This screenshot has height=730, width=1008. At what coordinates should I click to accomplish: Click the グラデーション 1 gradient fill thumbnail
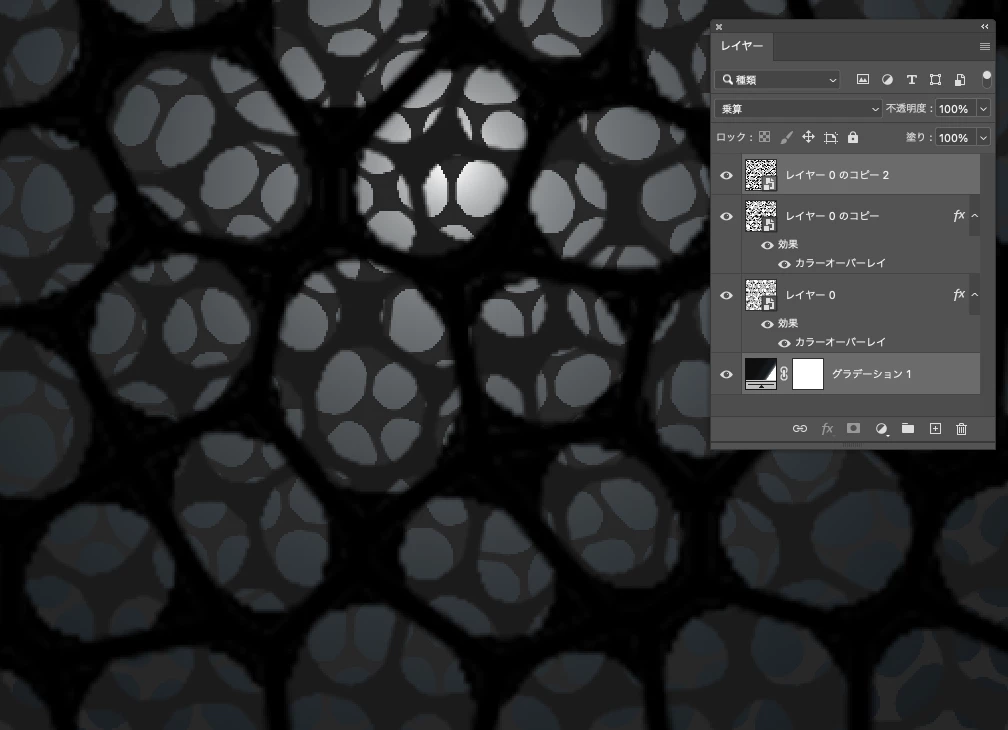(760, 374)
